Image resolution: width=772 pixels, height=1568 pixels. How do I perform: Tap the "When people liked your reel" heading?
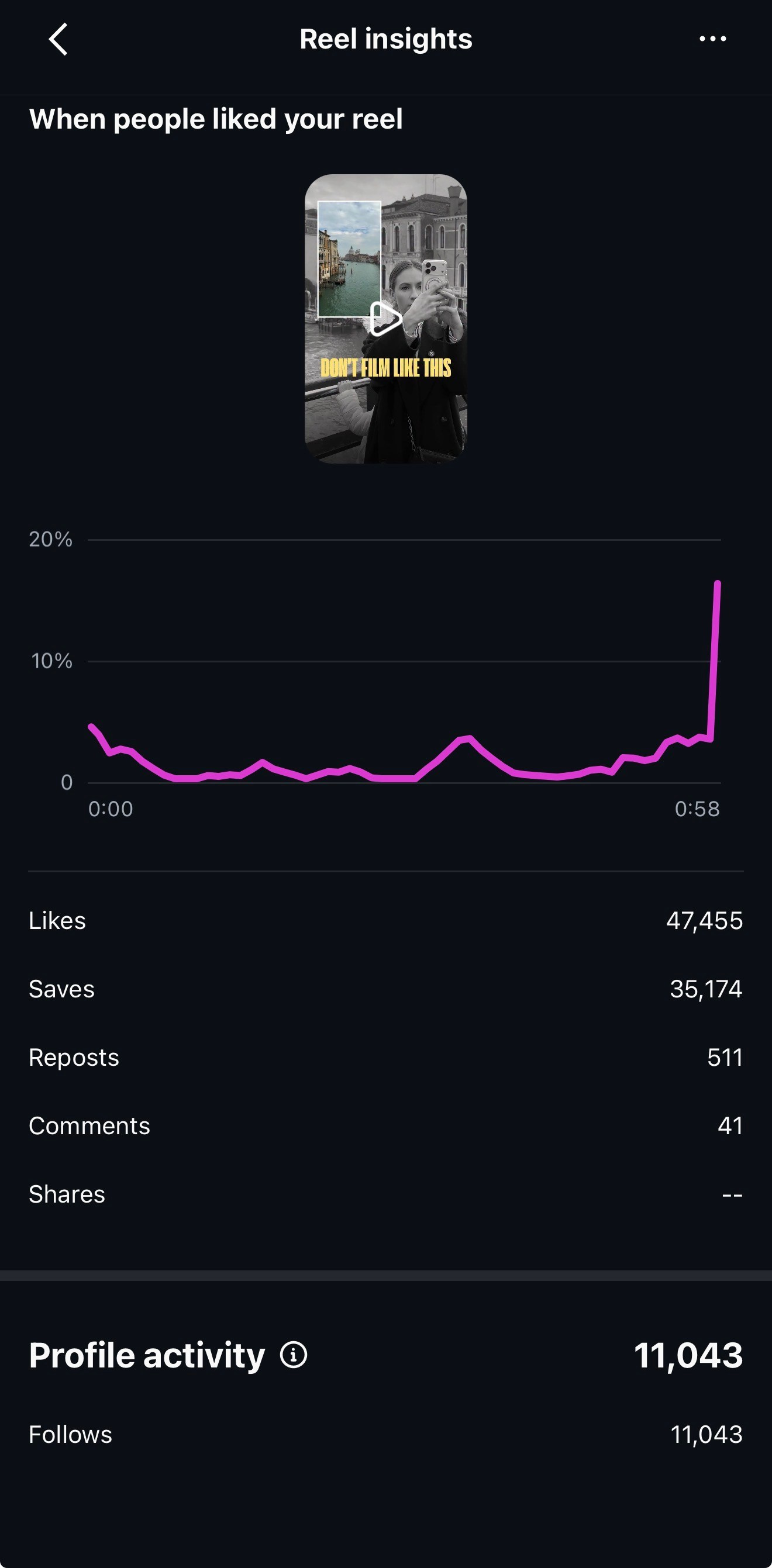(x=216, y=119)
